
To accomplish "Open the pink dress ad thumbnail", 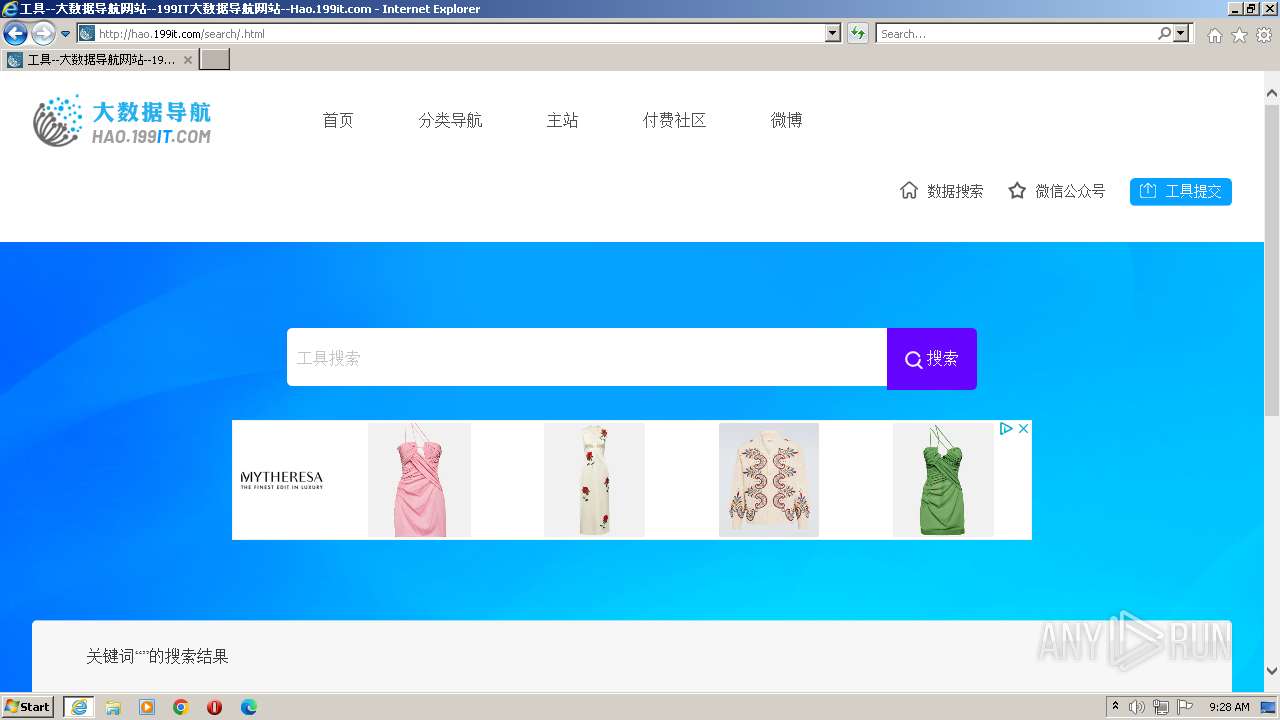I will coord(419,480).
